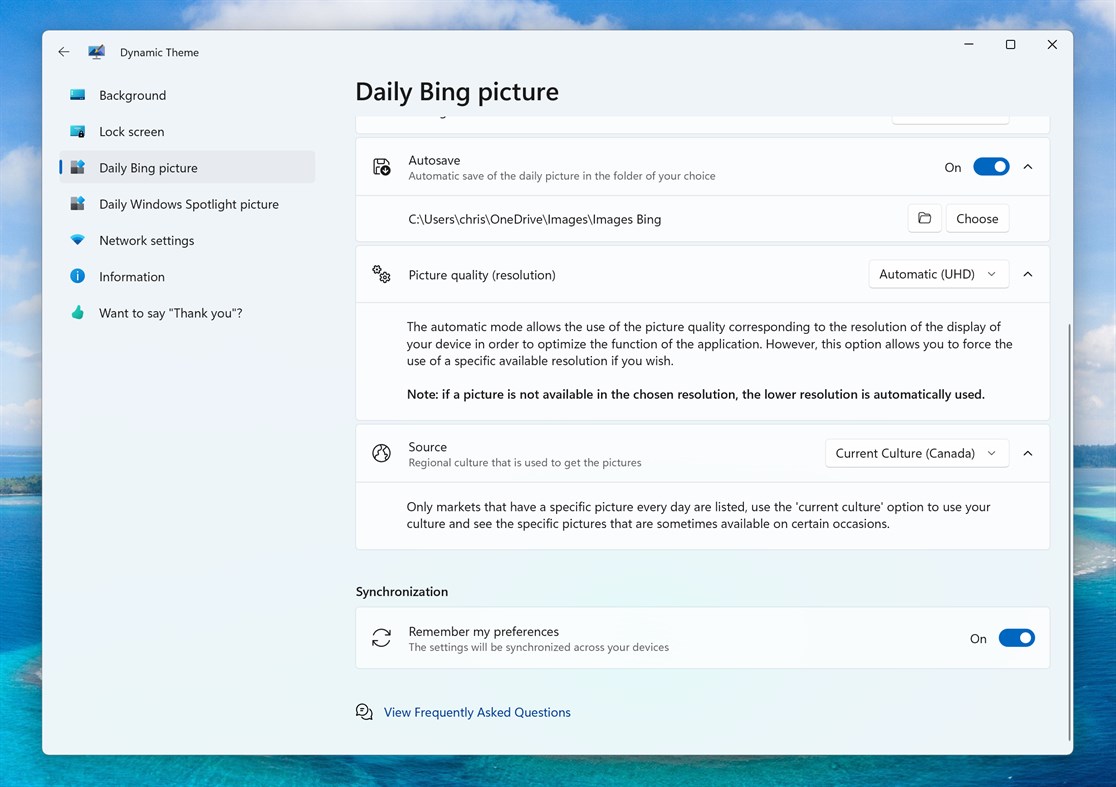Open View Frequently Asked Questions
The image size is (1116, 787).
tap(477, 711)
